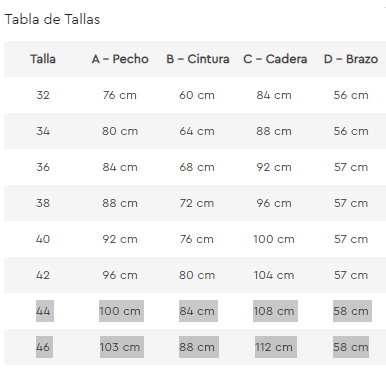386x389 pixels.
Task: Click the highlighted 100 cm chest cell
Action: click(x=121, y=311)
